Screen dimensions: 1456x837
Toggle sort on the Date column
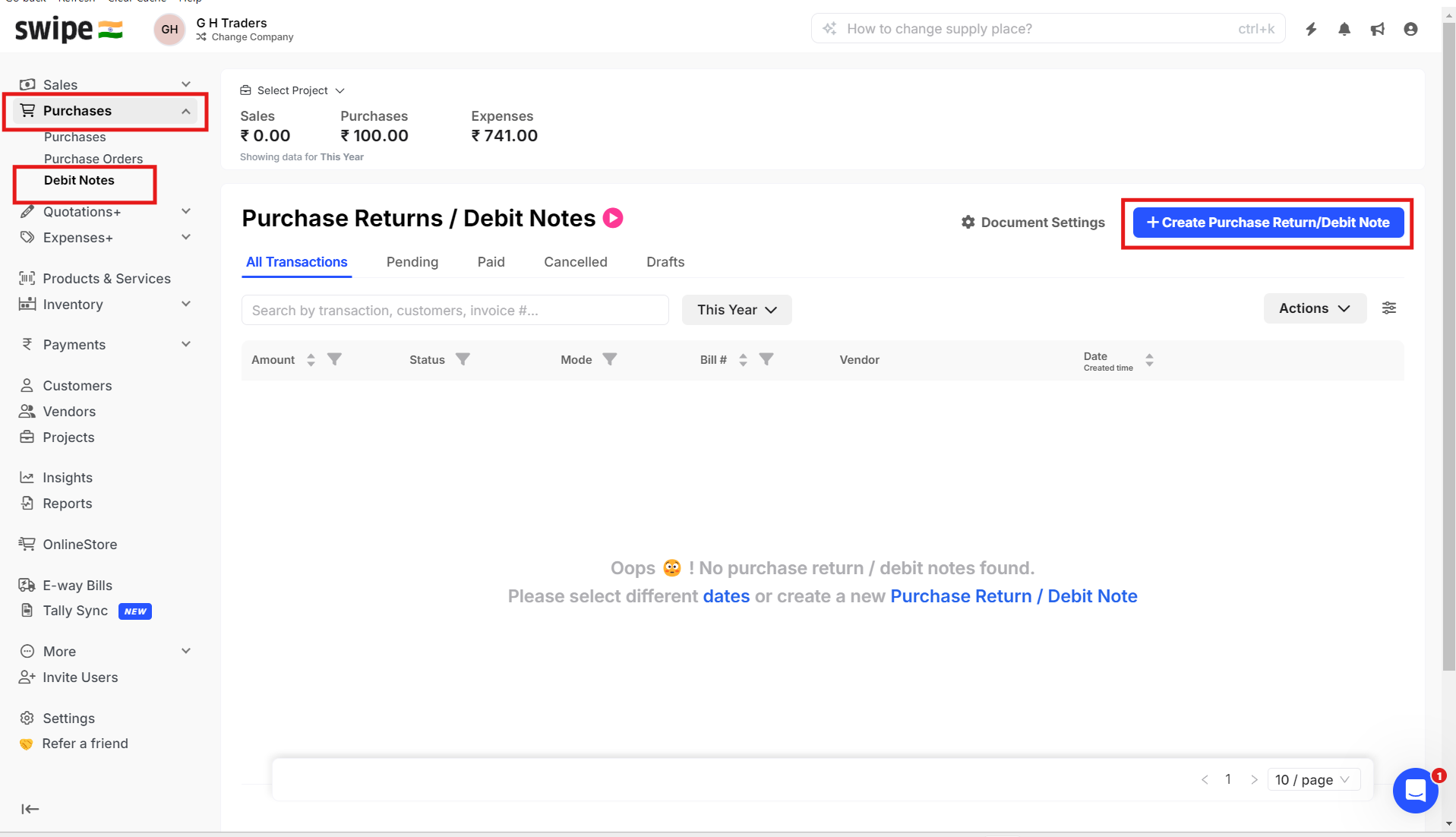click(1149, 360)
